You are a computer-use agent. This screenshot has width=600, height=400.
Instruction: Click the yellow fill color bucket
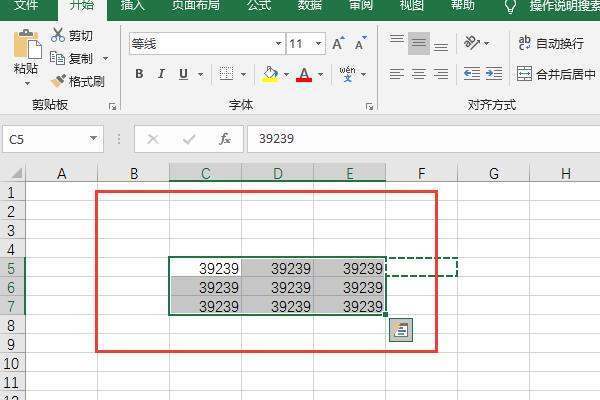269,74
